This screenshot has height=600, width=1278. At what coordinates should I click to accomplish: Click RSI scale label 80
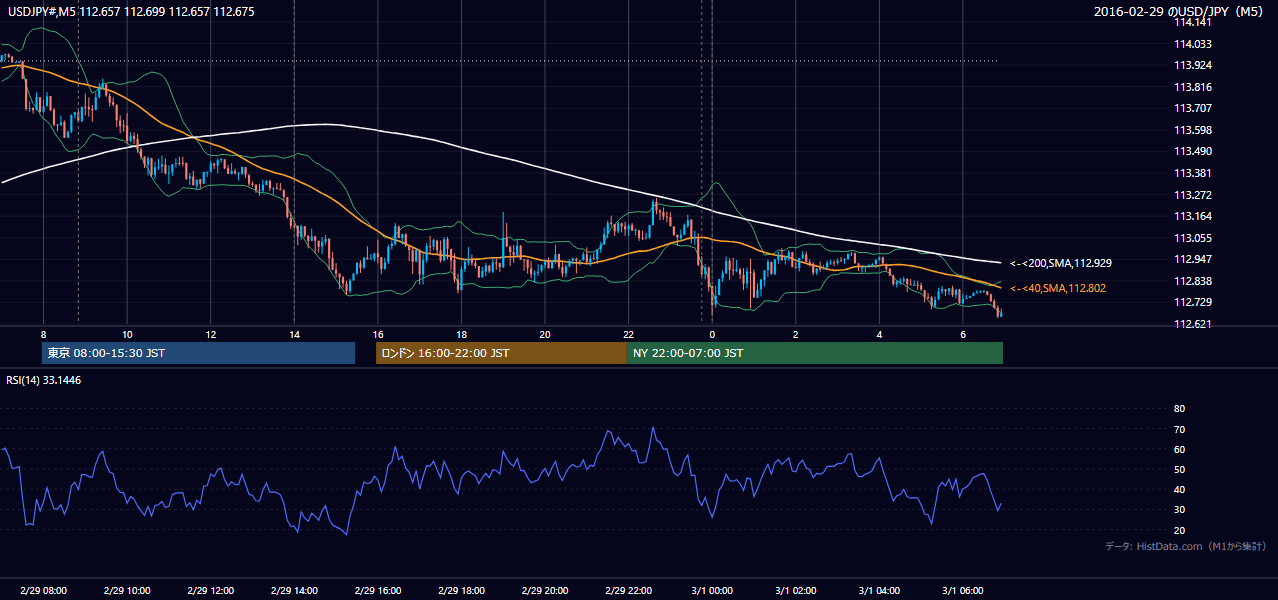click(1179, 409)
